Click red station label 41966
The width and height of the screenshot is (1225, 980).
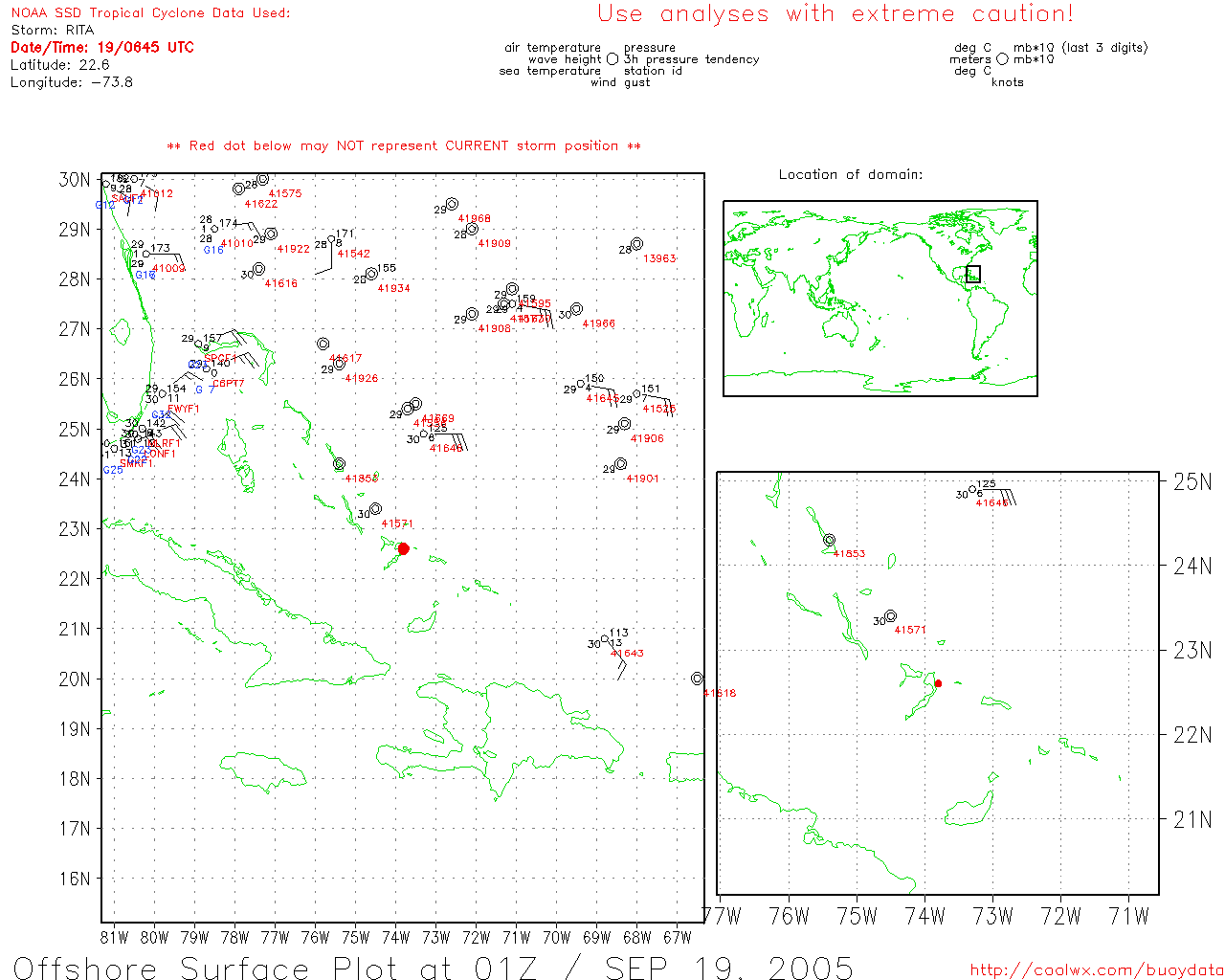pyautogui.click(x=599, y=324)
